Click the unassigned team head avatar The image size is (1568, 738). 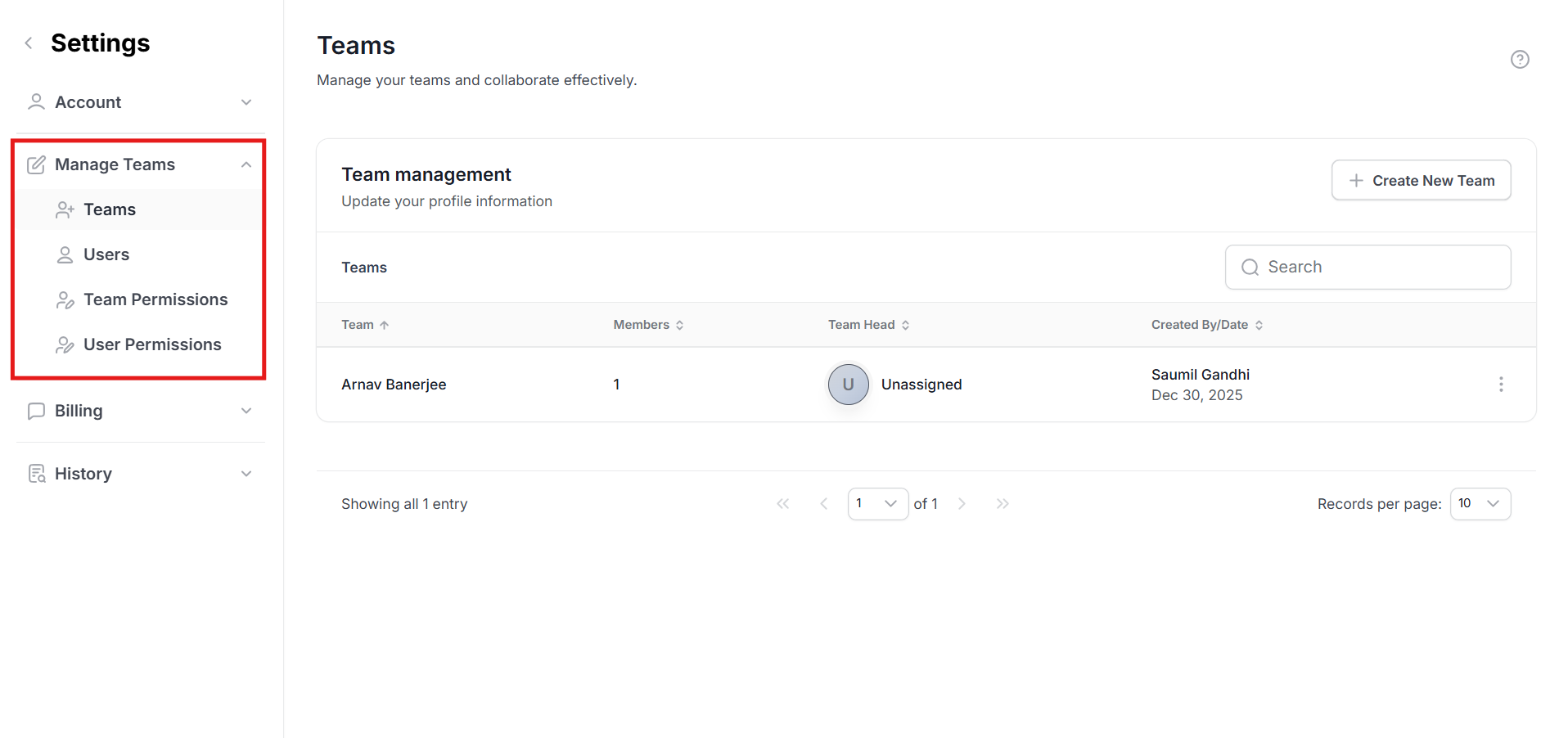coord(848,385)
